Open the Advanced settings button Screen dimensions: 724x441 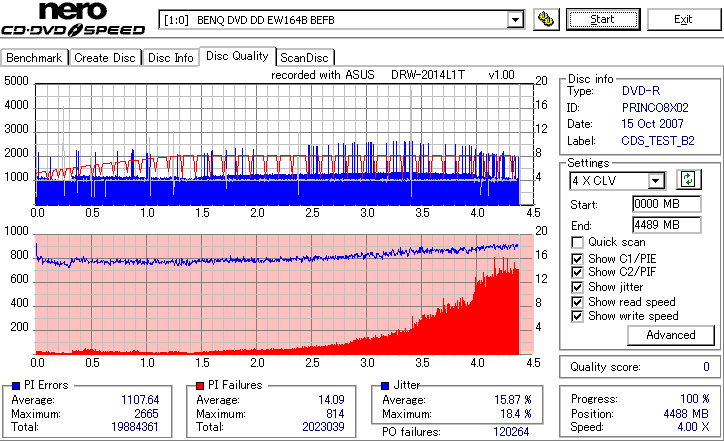tap(670, 335)
